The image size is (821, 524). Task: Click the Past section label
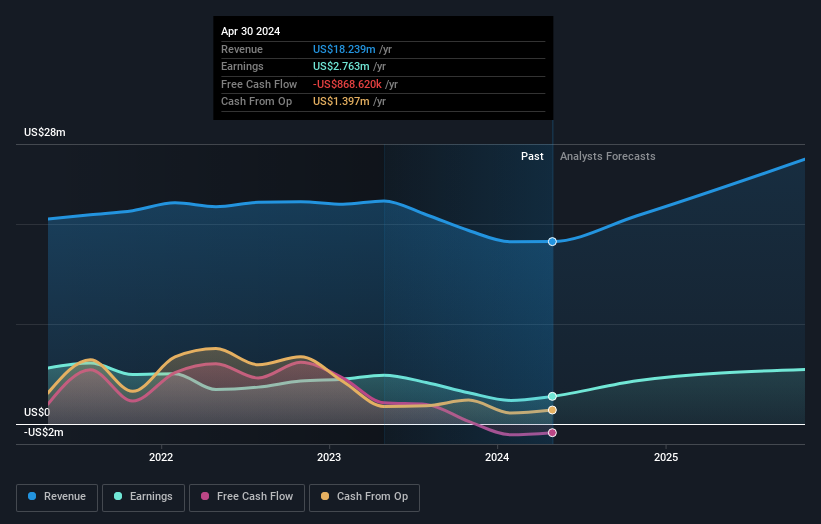532,156
